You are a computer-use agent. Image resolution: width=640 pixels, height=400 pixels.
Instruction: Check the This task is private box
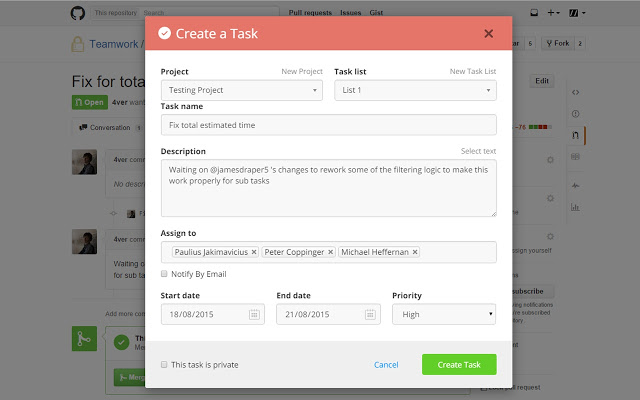(165, 365)
